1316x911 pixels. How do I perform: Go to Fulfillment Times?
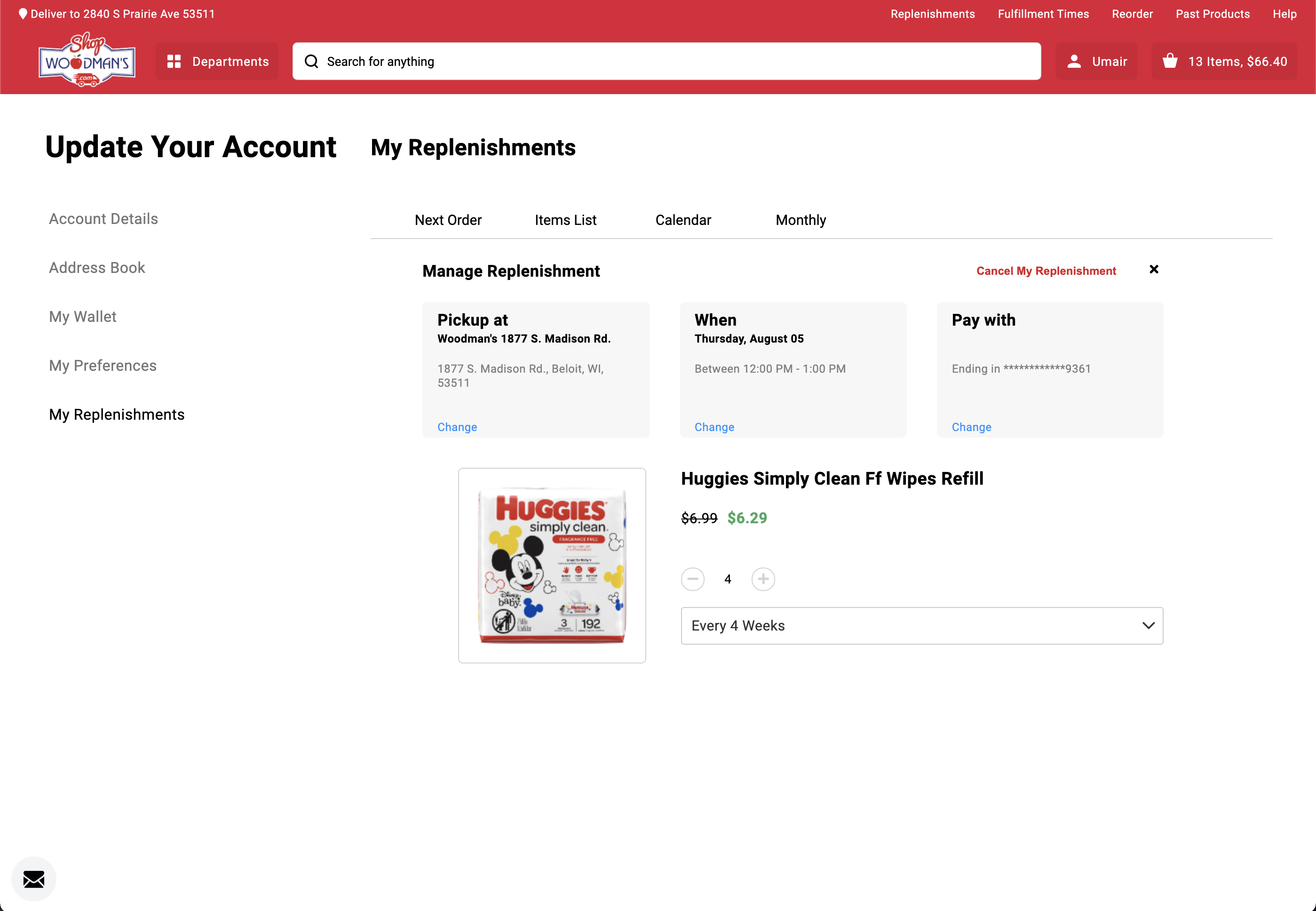(x=1043, y=14)
